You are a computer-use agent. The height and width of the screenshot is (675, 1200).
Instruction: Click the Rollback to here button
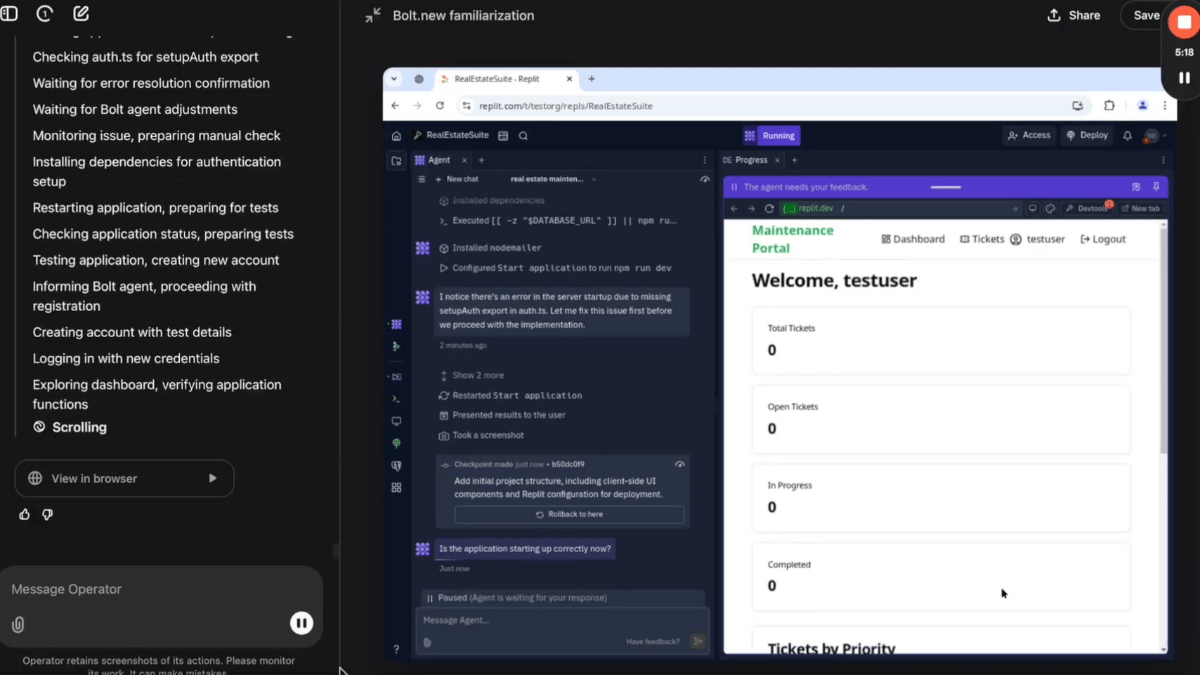(569, 514)
